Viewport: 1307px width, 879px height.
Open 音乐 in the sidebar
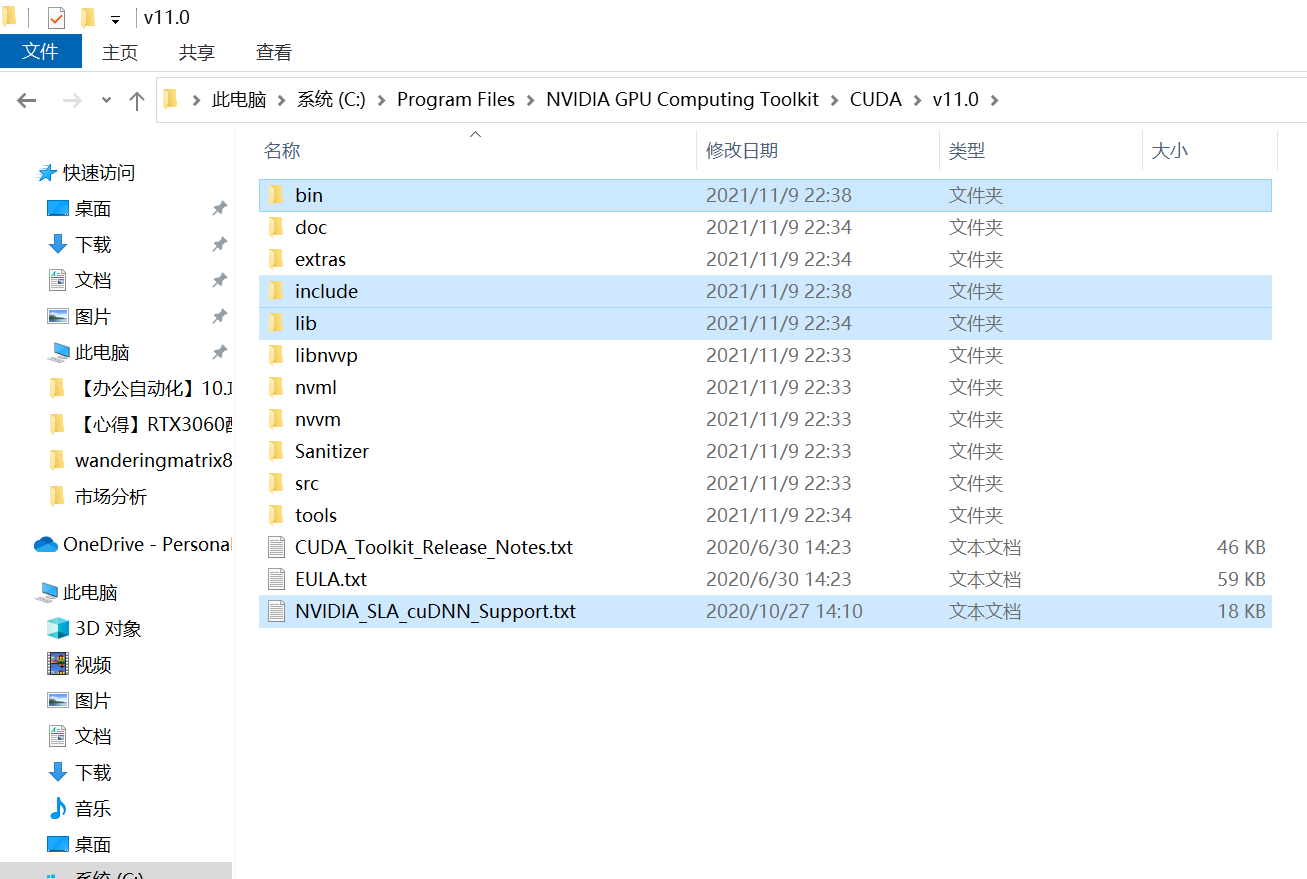pyautogui.click(x=93, y=809)
